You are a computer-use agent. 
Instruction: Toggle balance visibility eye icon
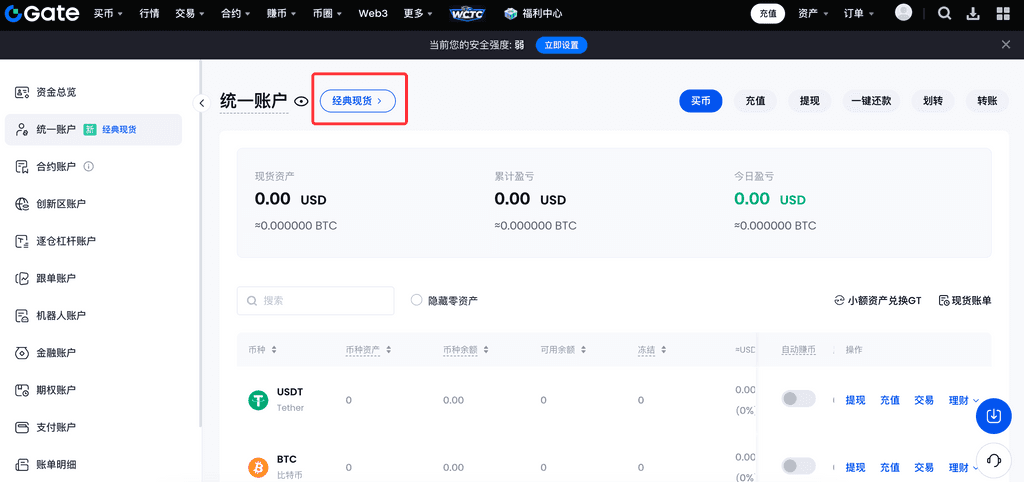coord(301,102)
